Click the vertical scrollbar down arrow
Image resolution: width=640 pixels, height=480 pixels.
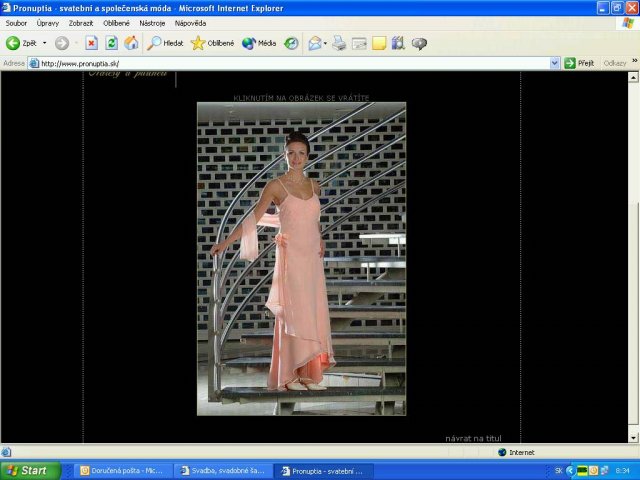(633, 438)
